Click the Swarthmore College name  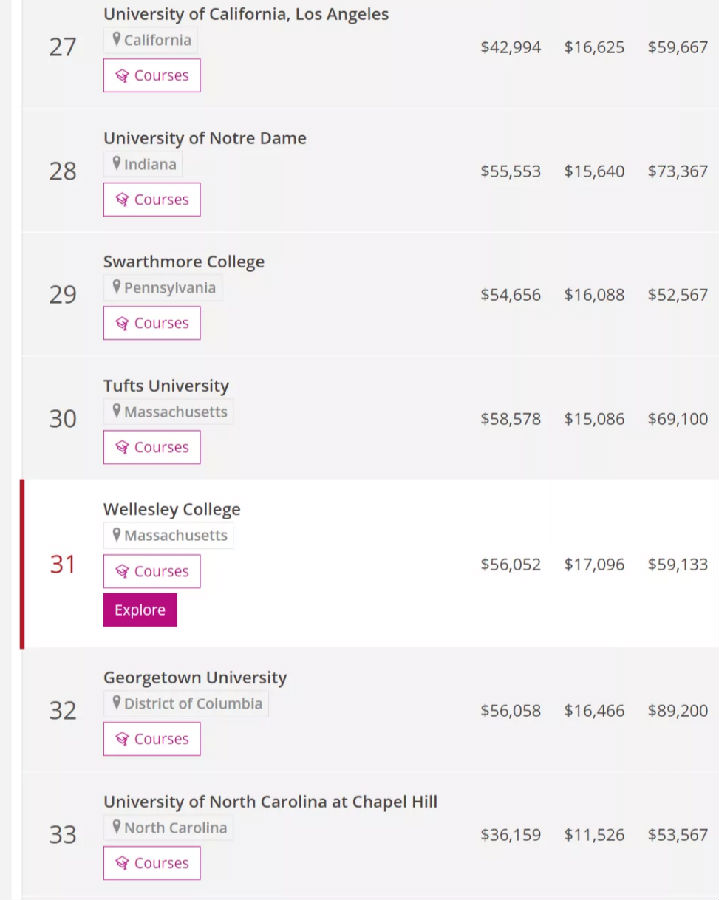[184, 262]
